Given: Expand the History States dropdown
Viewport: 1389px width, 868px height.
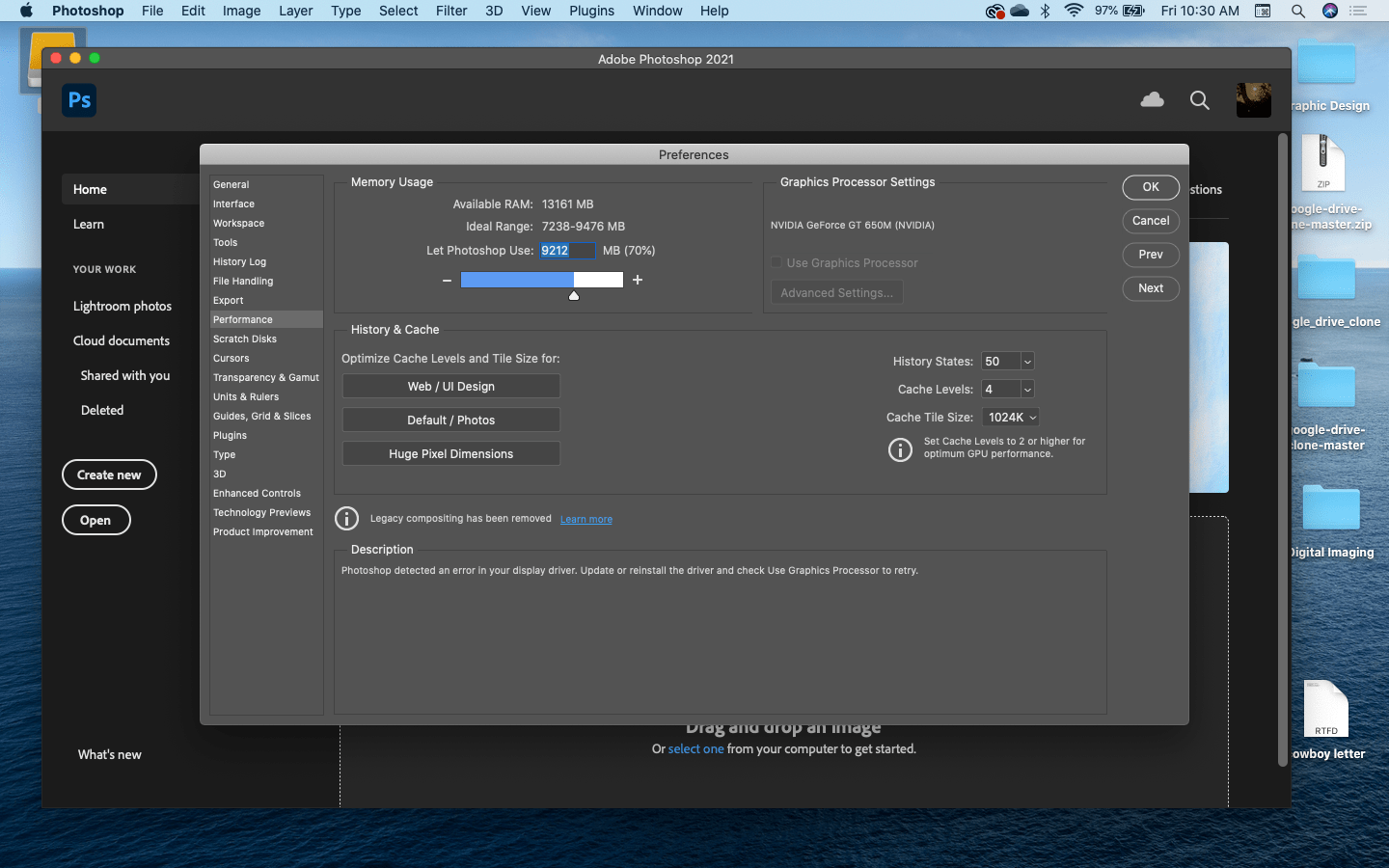Looking at the screenshot, I should (1027, 362).
